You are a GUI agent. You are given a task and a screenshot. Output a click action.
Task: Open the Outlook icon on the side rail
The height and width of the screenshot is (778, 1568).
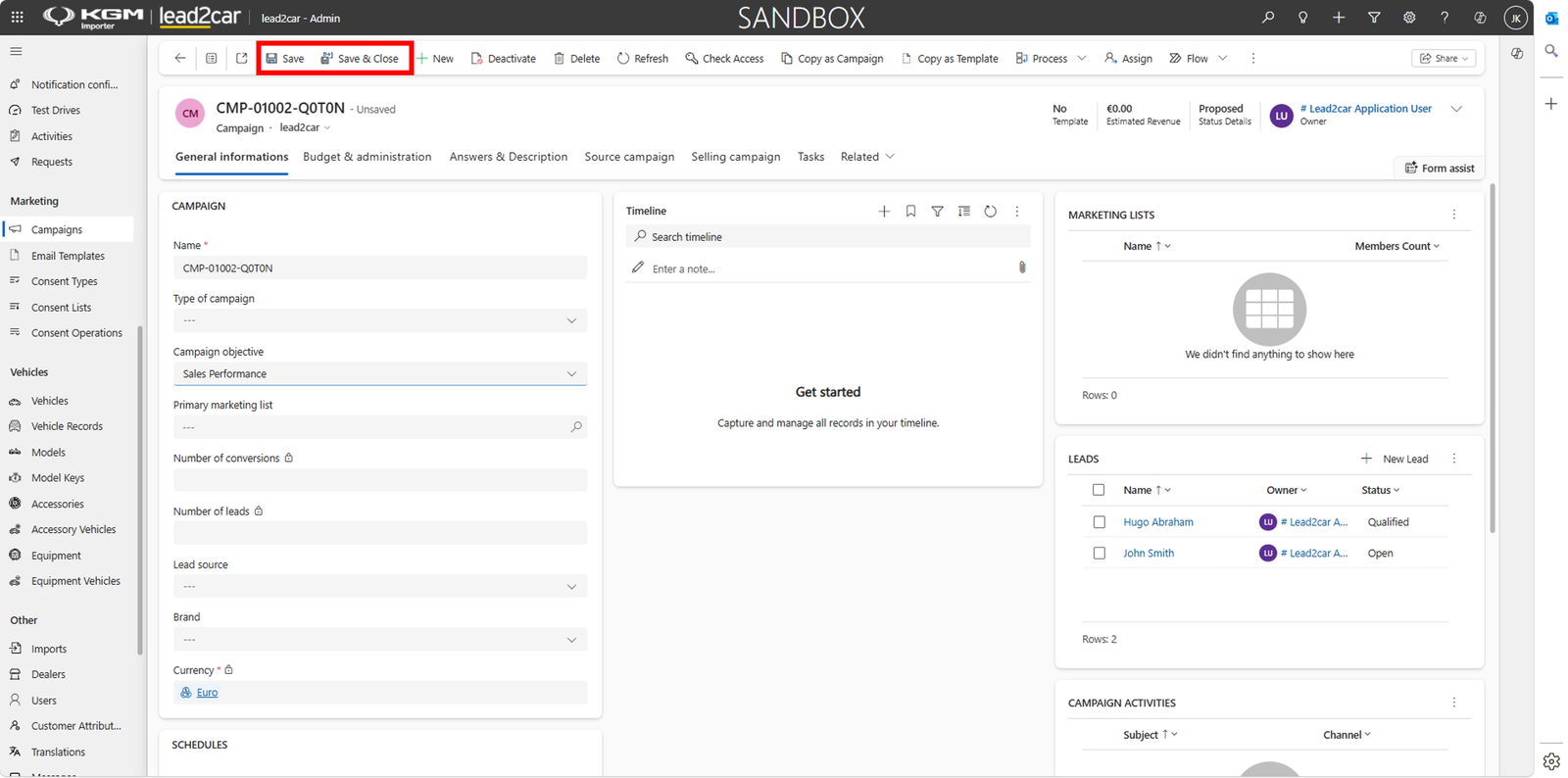(x=1551, y=19)
